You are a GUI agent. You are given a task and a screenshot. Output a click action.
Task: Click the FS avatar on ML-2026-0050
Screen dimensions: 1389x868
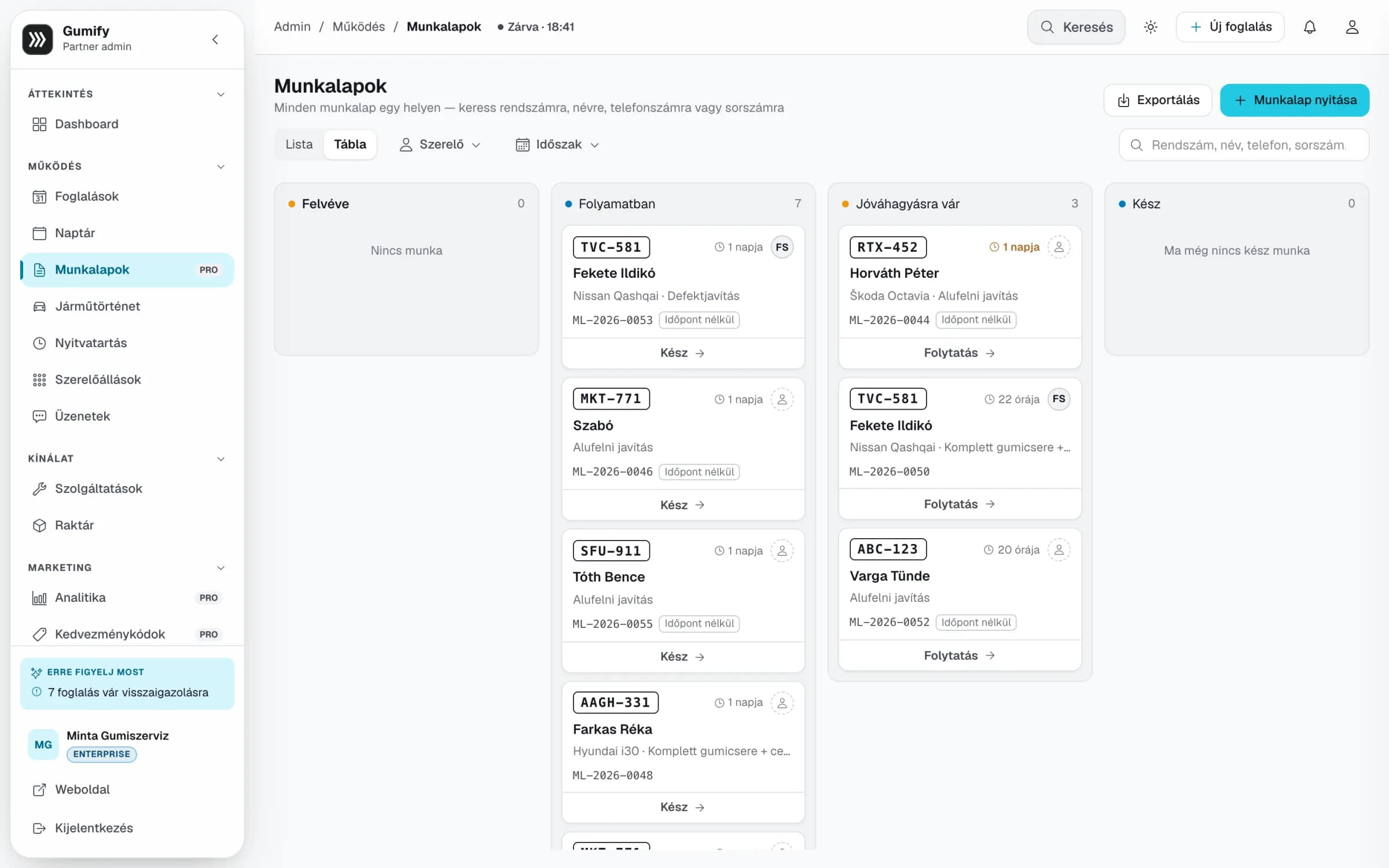pyautogui.click(x=1059, y=399)
